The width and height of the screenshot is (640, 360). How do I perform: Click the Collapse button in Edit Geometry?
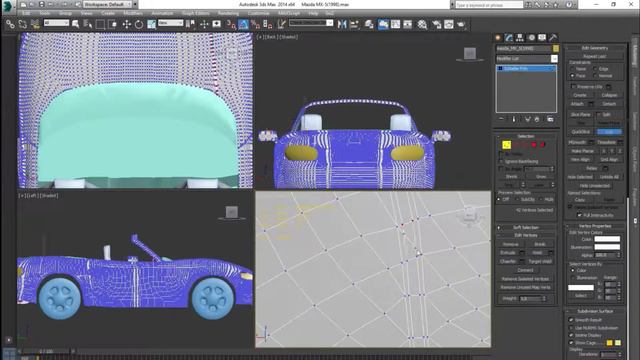609,95
